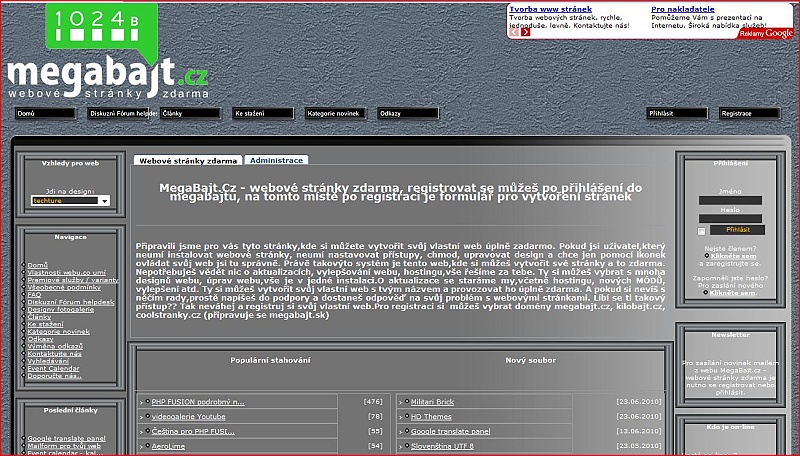Open Kategorie novinek top menu item
The image size is (800, 456).
pos(336,113)
